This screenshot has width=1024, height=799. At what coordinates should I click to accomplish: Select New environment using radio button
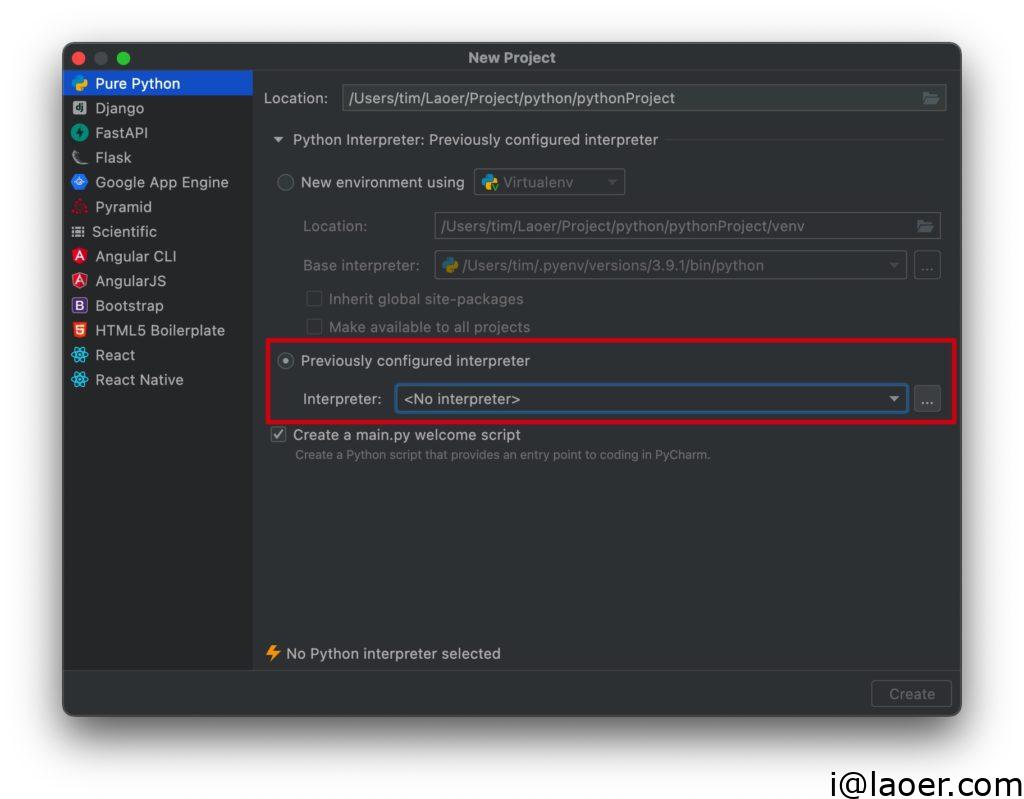286,182
